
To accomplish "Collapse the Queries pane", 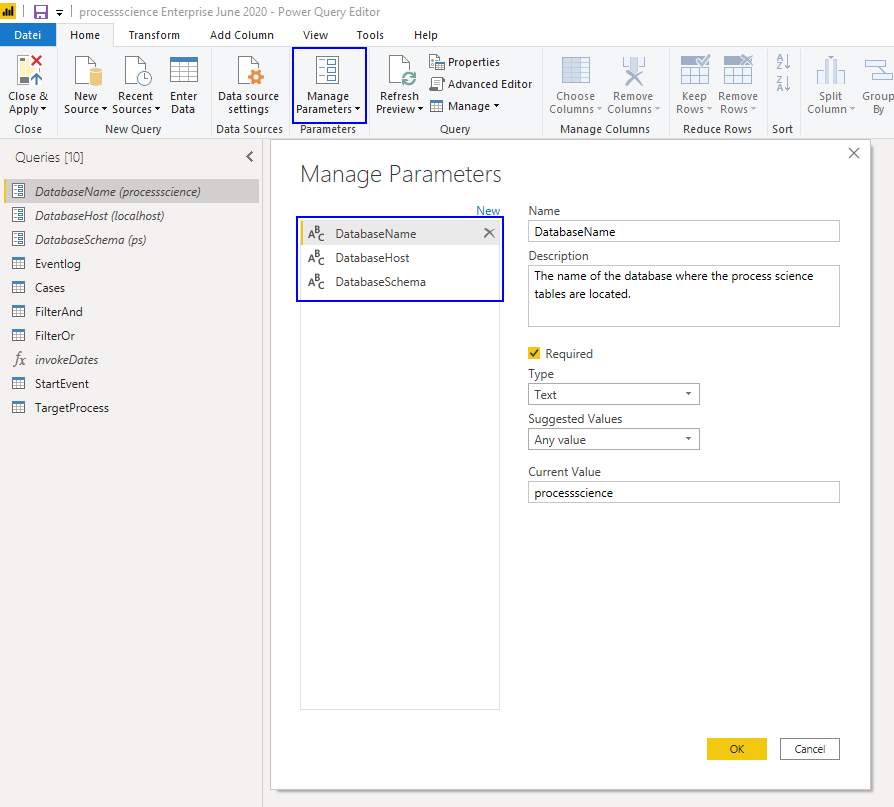I will [x=250, y=157].
